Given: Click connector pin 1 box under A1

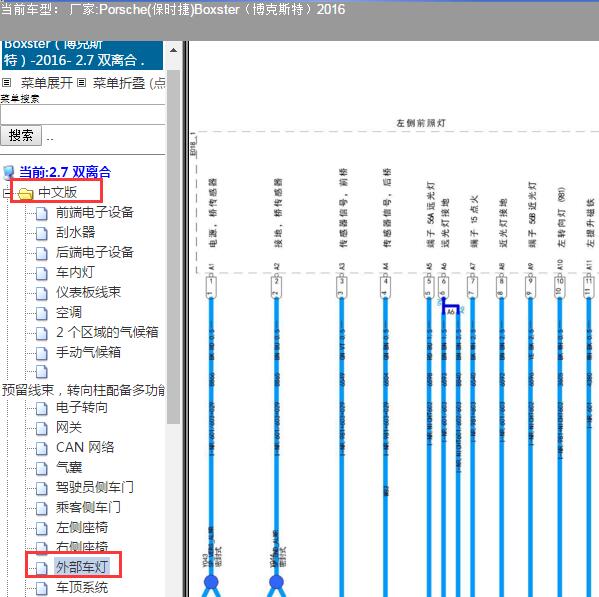Looking at the screenshot, I should [x=211, y=286].
